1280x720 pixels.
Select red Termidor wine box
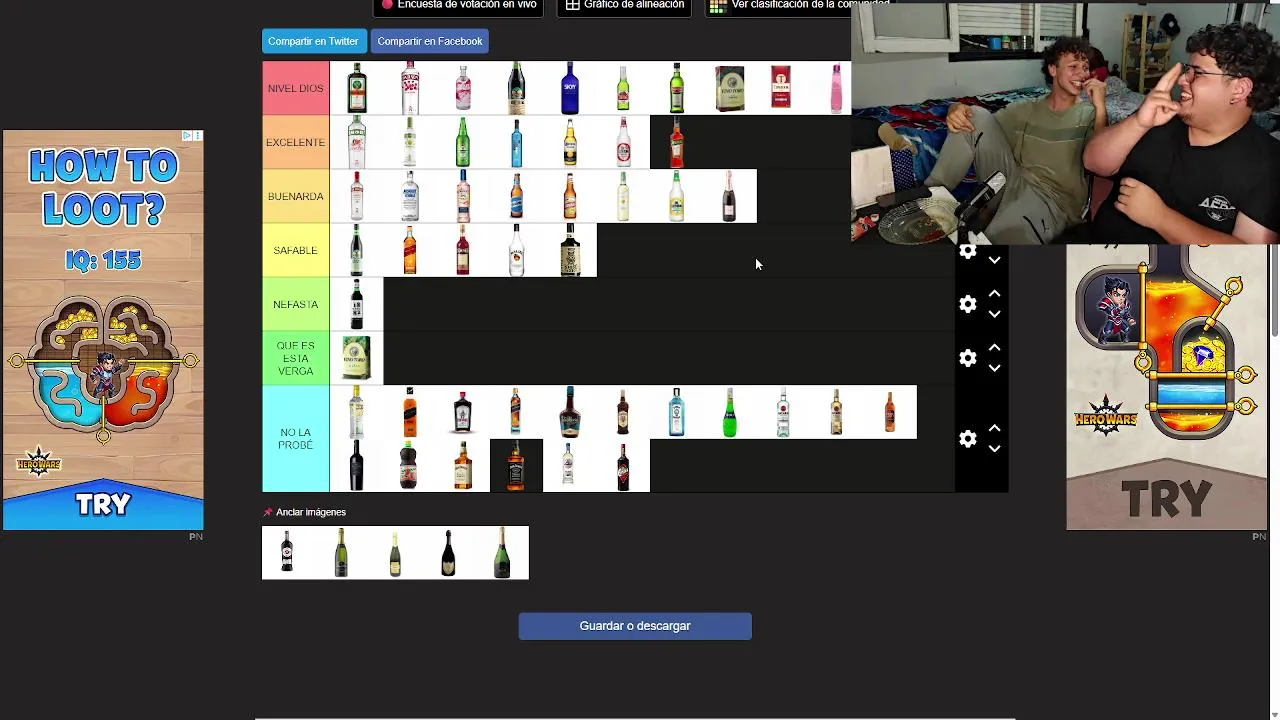click(x=781, y=88)
